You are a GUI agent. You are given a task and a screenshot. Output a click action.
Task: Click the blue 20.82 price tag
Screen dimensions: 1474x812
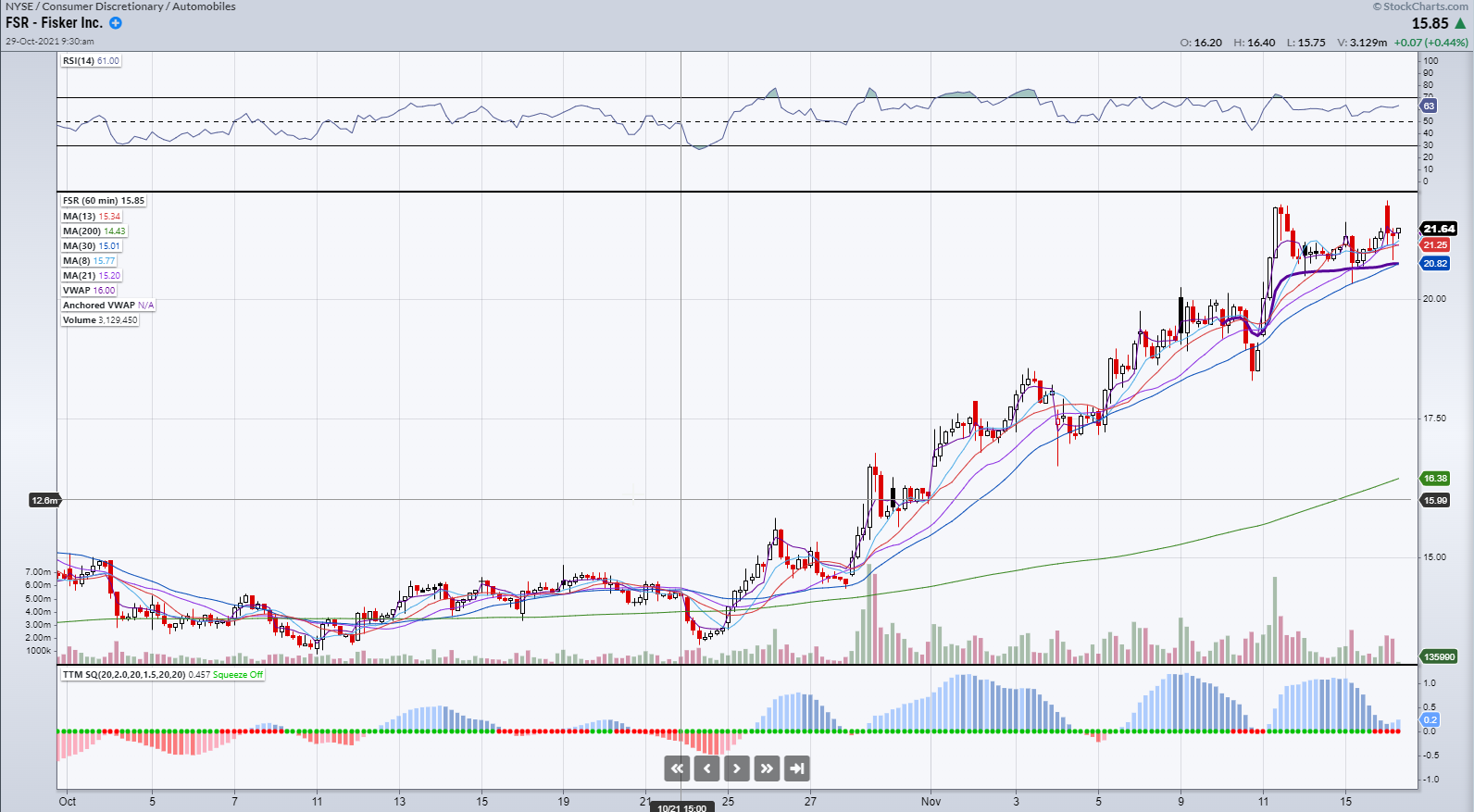coord(1435,264)
